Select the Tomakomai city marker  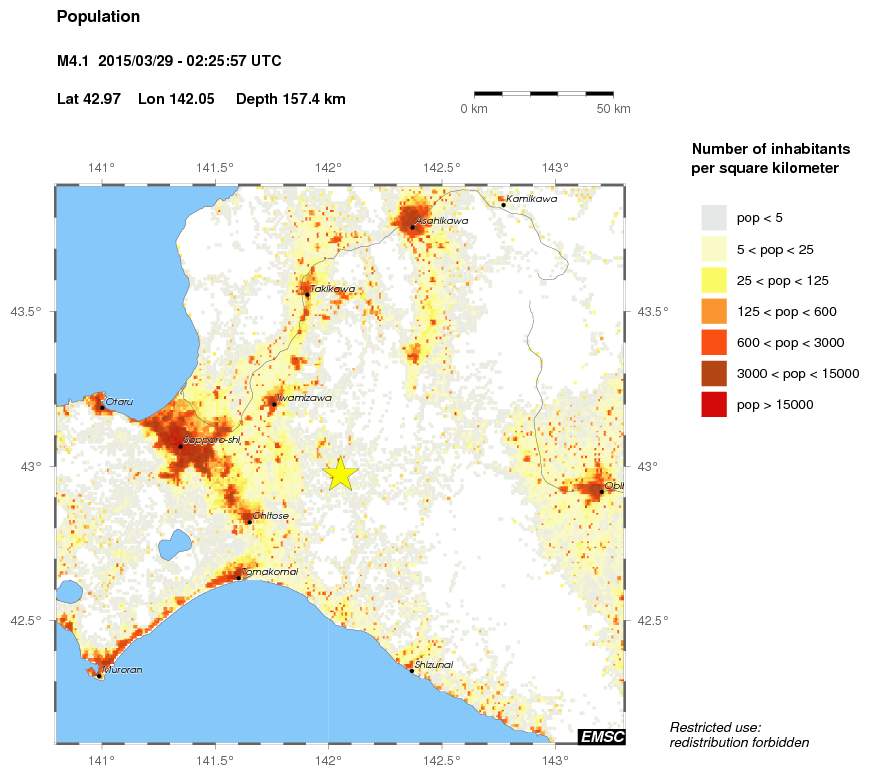238,578
